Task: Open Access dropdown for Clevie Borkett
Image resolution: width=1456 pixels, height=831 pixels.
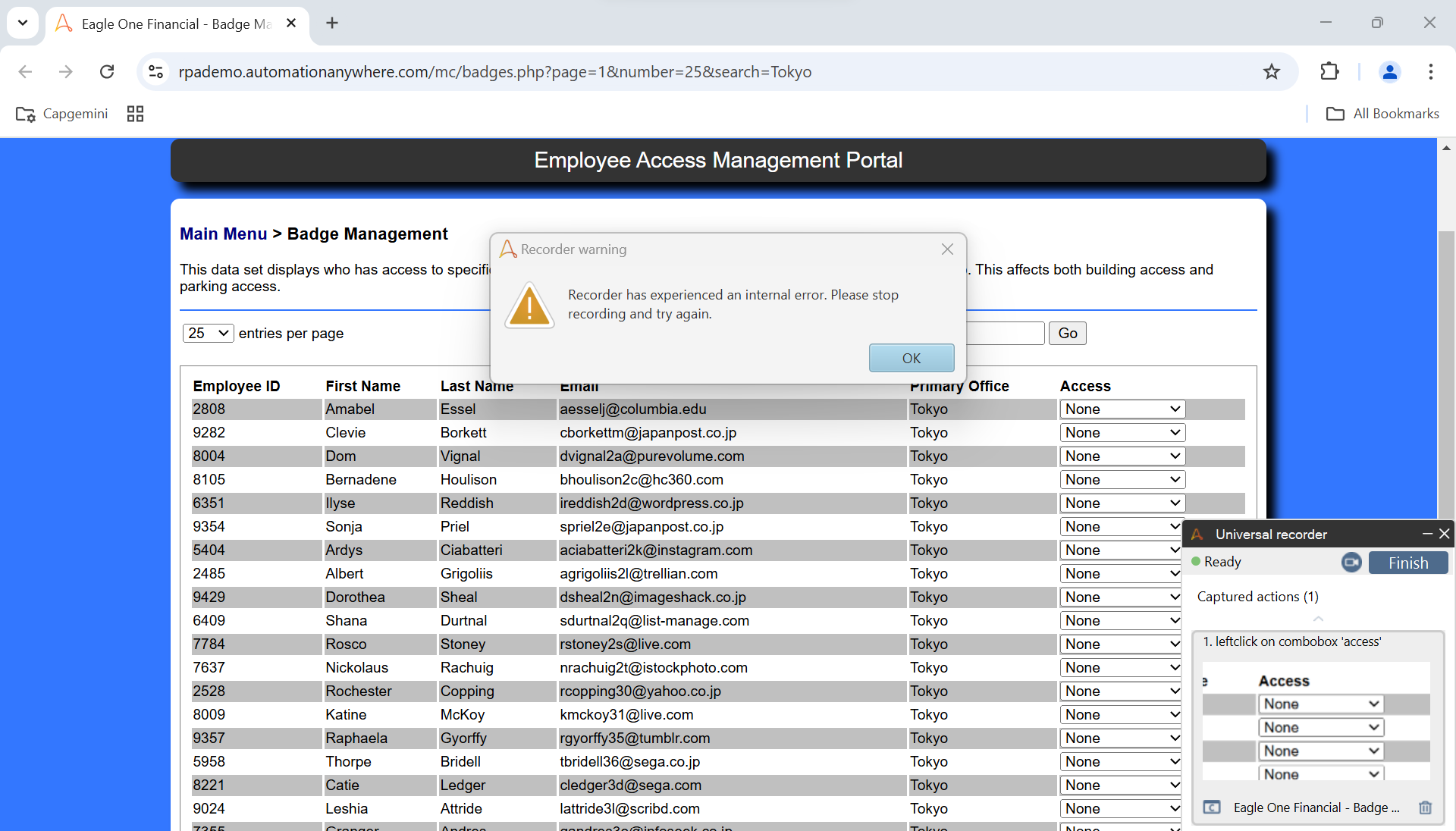Action: coord(1122,433)
